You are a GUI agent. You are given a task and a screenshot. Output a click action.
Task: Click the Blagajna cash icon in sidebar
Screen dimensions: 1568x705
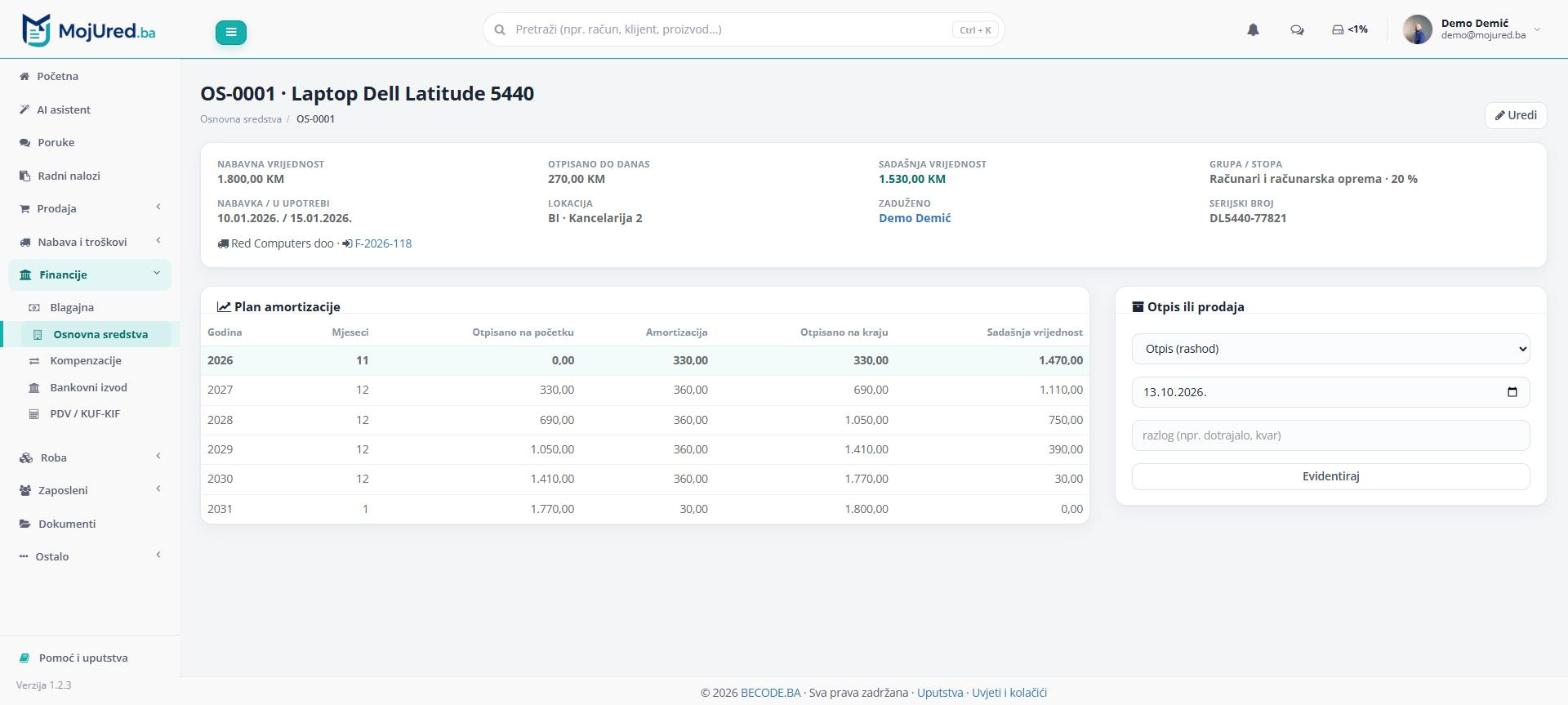point(34,308)
